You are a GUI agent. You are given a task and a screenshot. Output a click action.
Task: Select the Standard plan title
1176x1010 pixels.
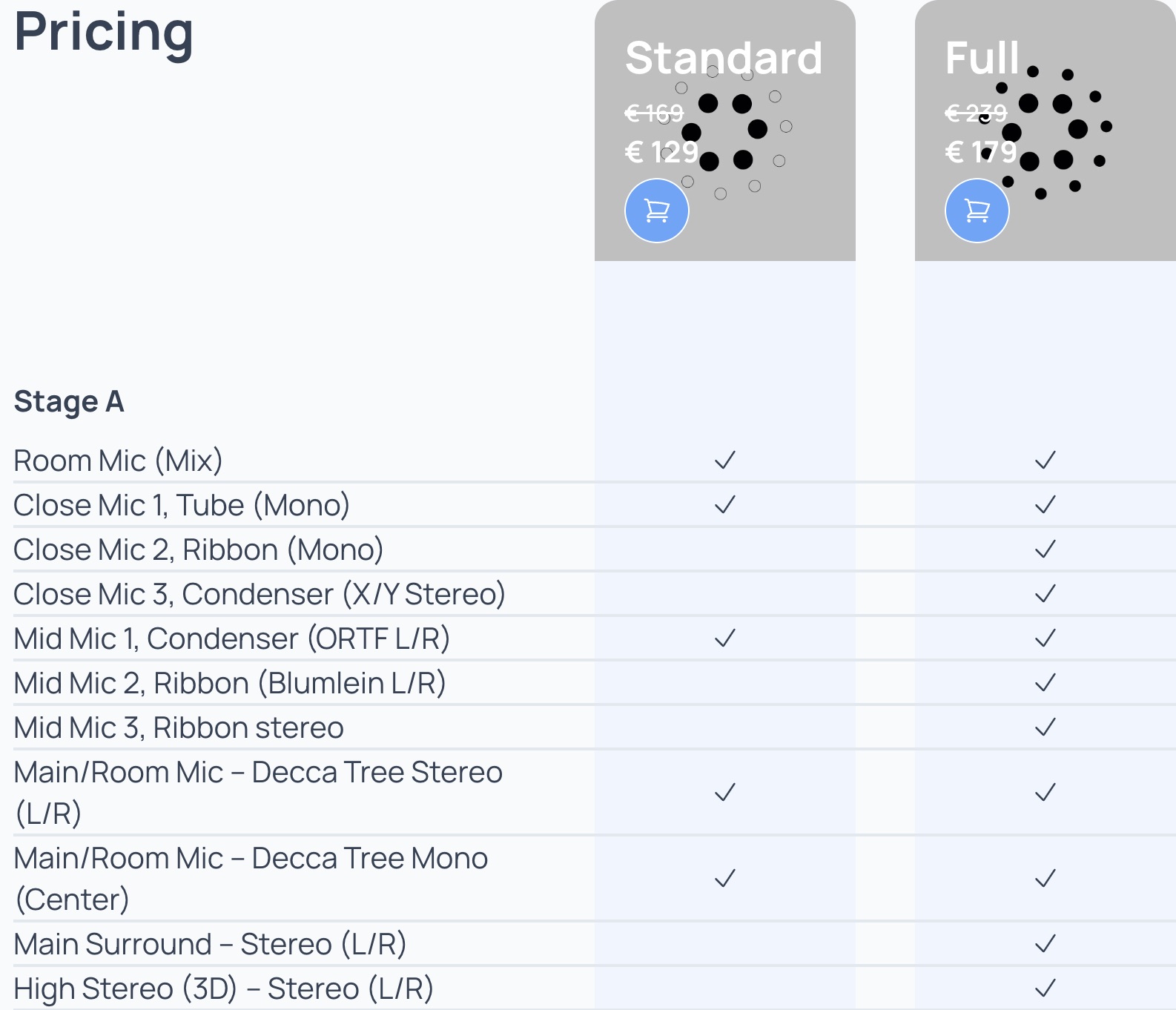pos(724,58)
